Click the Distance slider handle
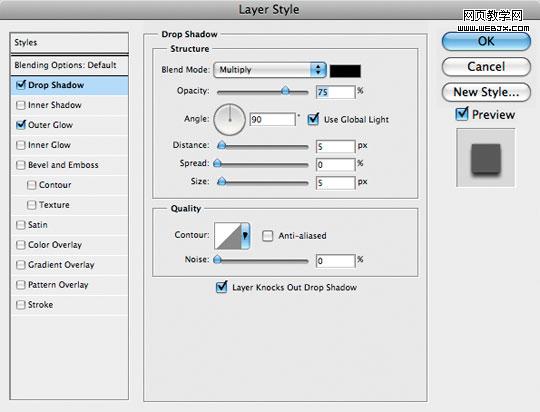This screenshot has height=412, width=540. [222, 145]
